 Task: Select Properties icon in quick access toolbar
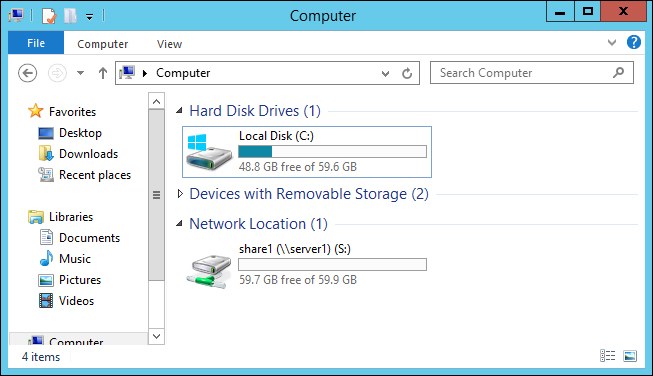coord(49,16)
